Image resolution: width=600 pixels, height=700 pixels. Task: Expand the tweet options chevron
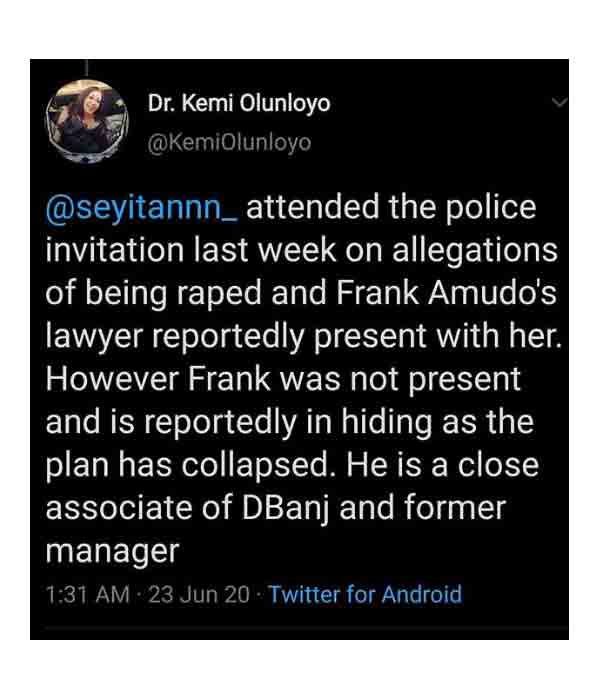pyautogui.click(x=559, y=103)
